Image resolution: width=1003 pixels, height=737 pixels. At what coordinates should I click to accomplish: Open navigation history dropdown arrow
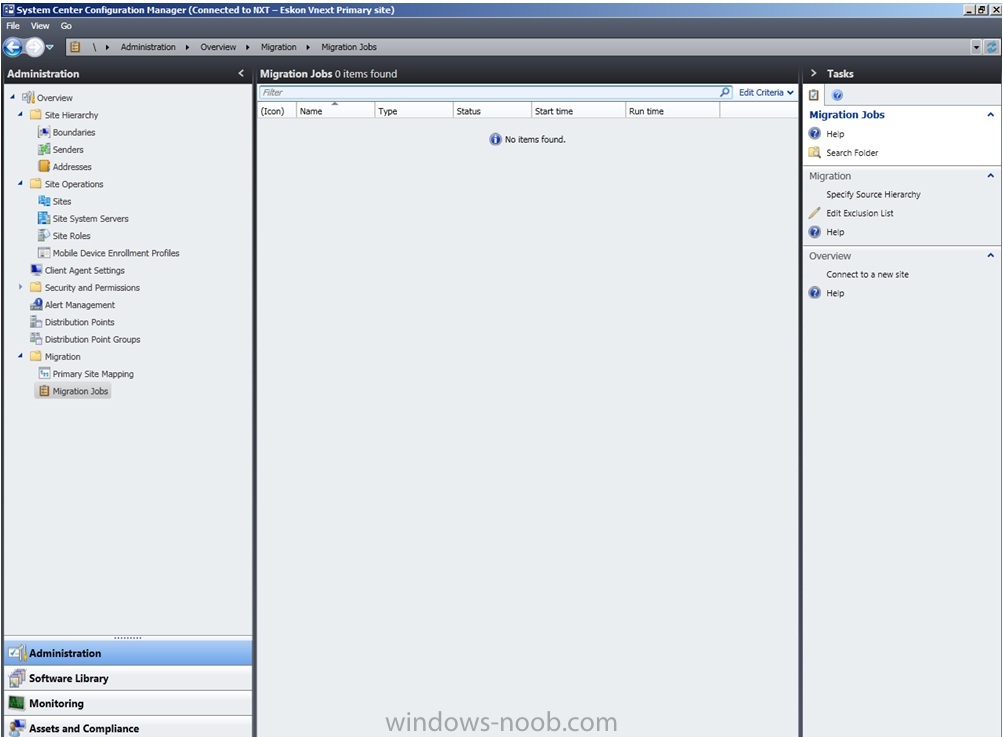[x=50, y=47]
